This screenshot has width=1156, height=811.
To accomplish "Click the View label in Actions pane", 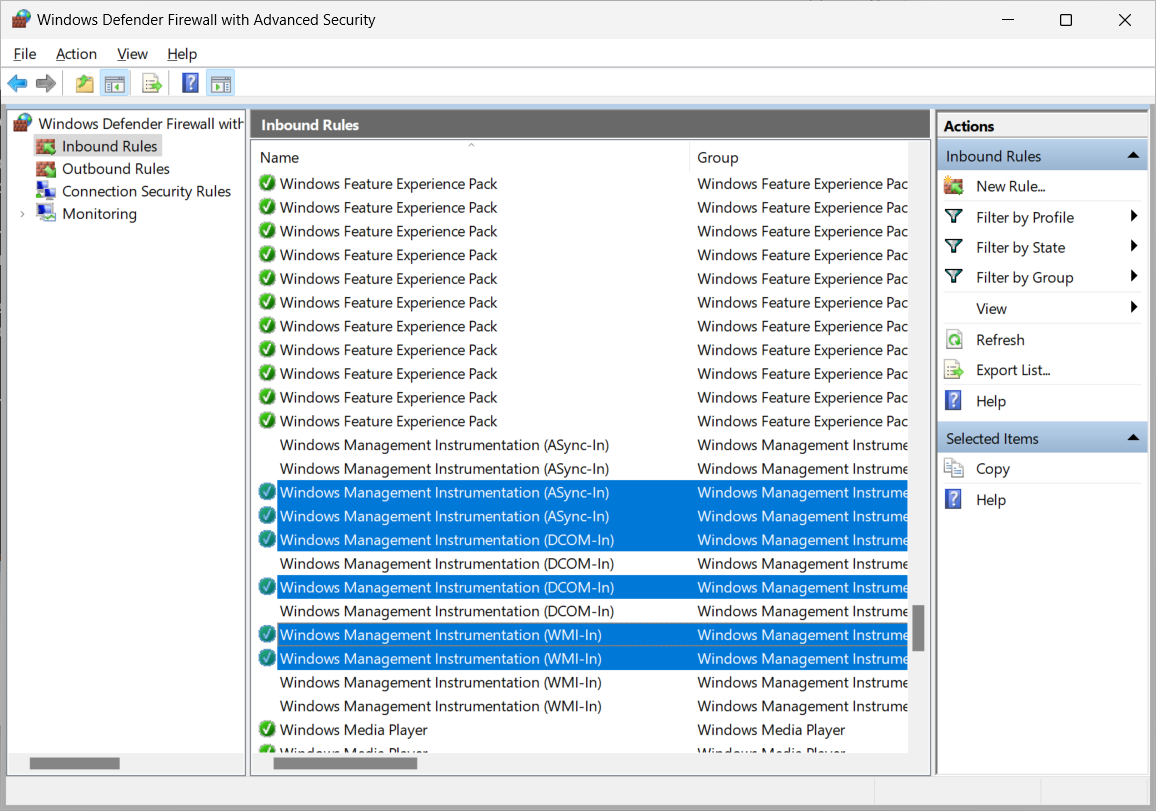I will [x=991, y=308].
